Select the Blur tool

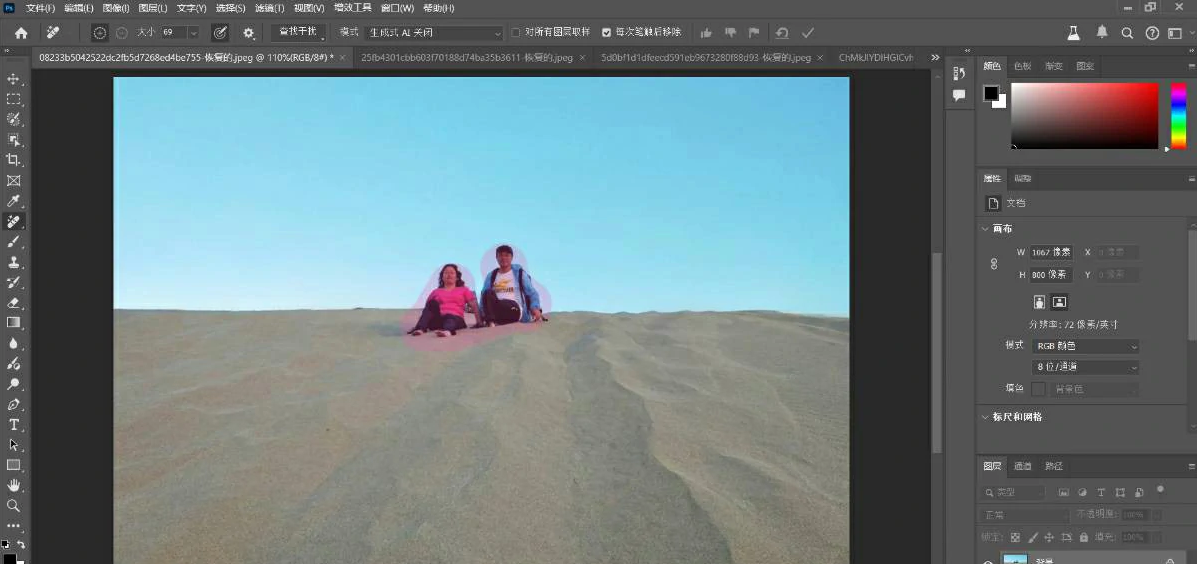[13, 343]
